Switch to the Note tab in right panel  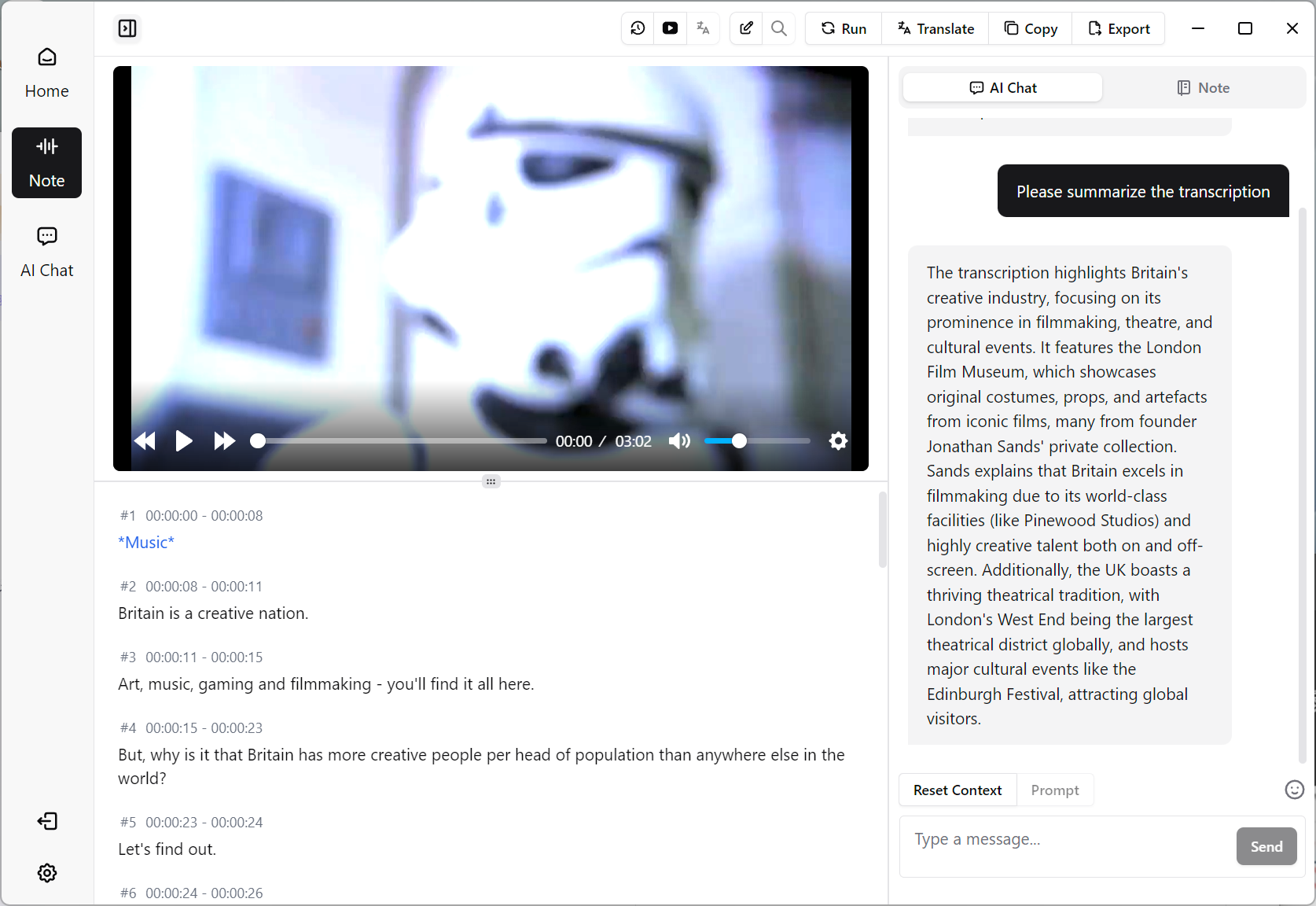point(1203,88)
